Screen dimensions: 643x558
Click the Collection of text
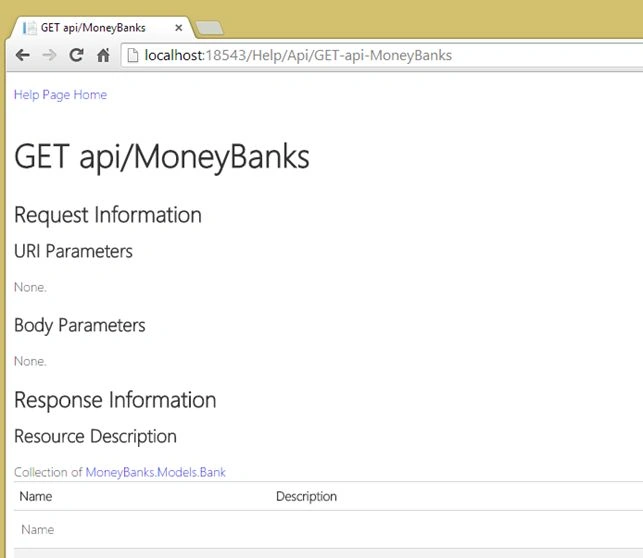pyautogui.click(x=48, y=472)
